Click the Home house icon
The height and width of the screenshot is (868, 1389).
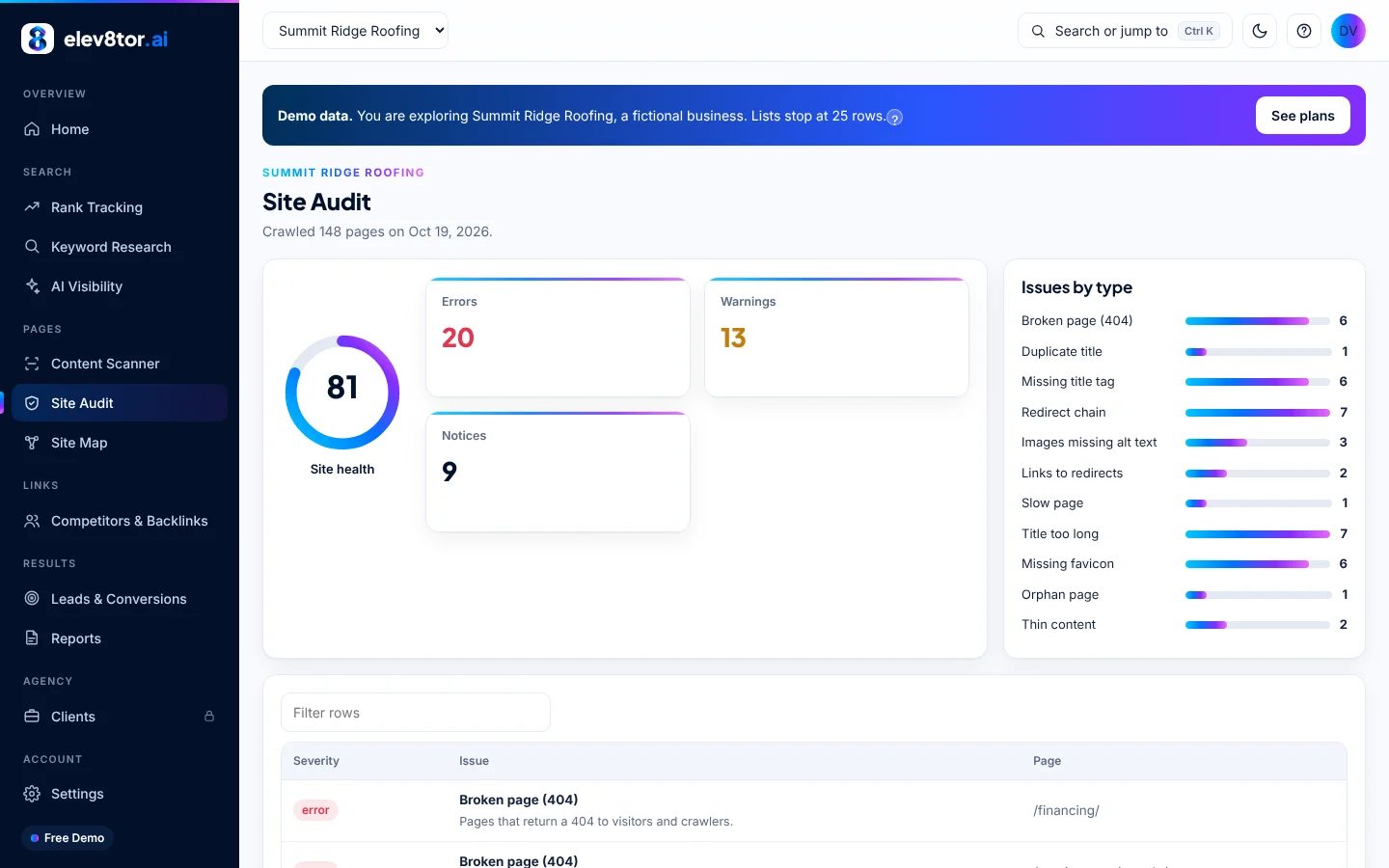tap(32, 129)
